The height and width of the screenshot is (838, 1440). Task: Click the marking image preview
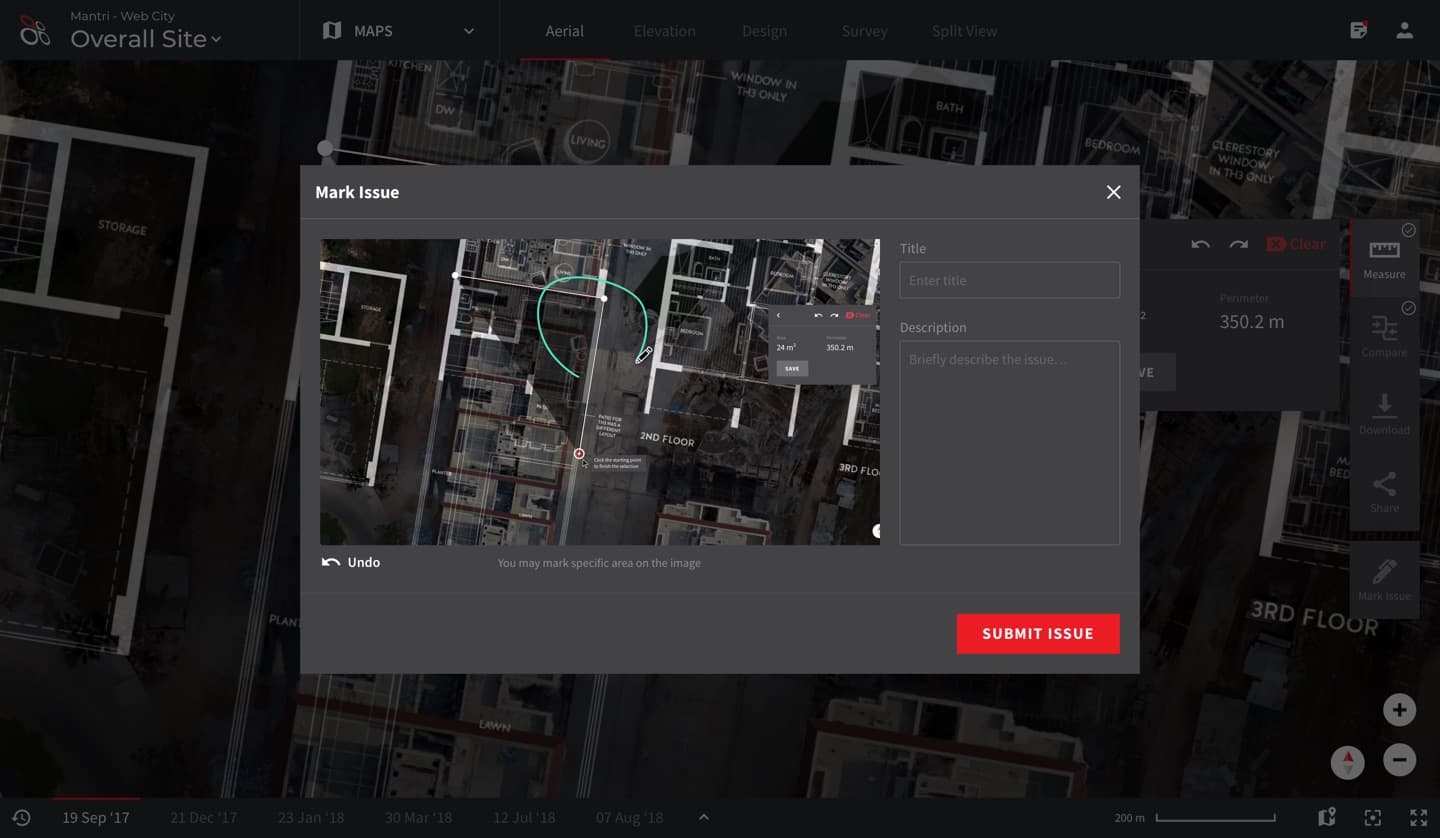click(600, 392)
